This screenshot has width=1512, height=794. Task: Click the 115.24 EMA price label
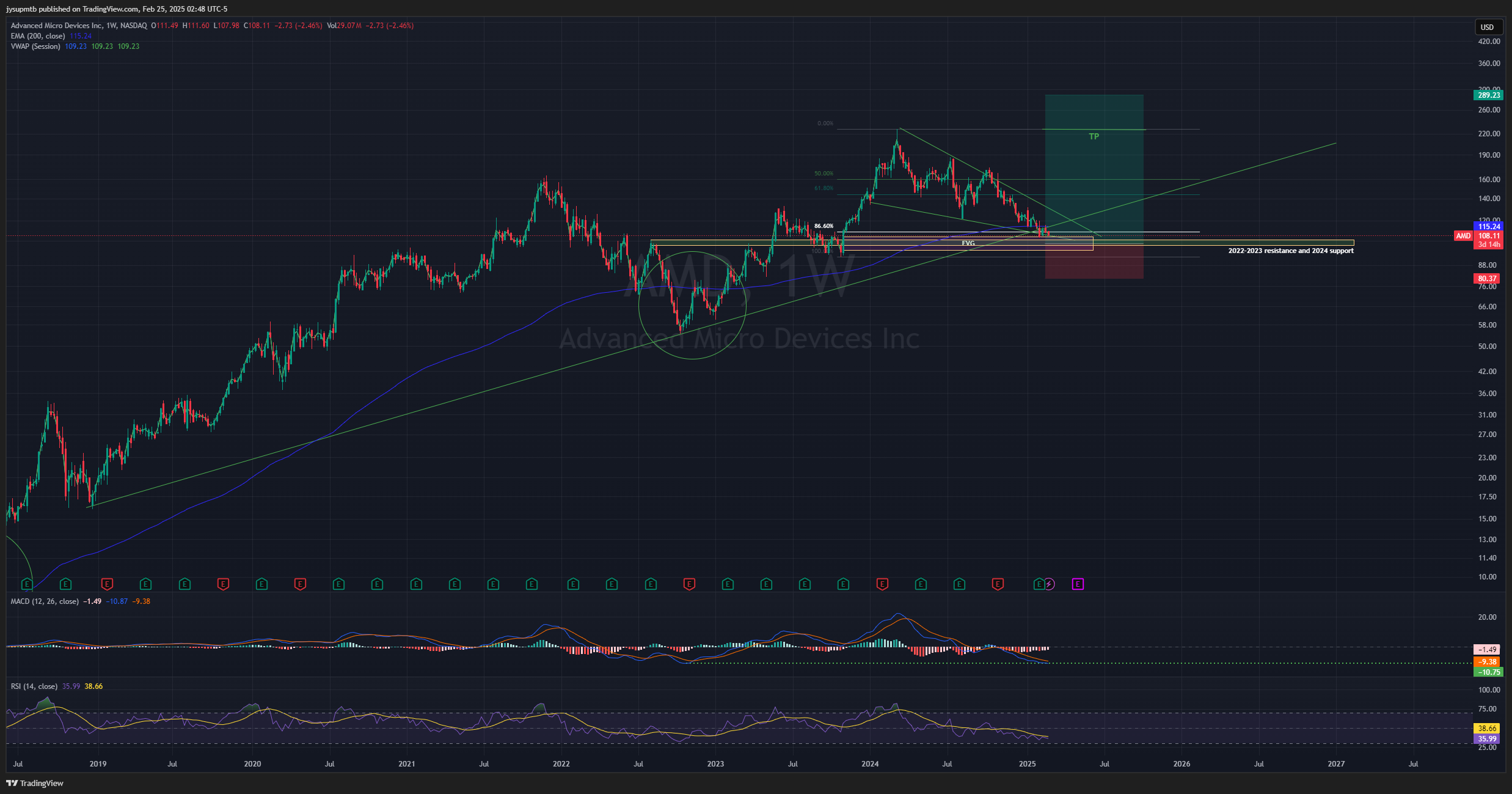1489,227
